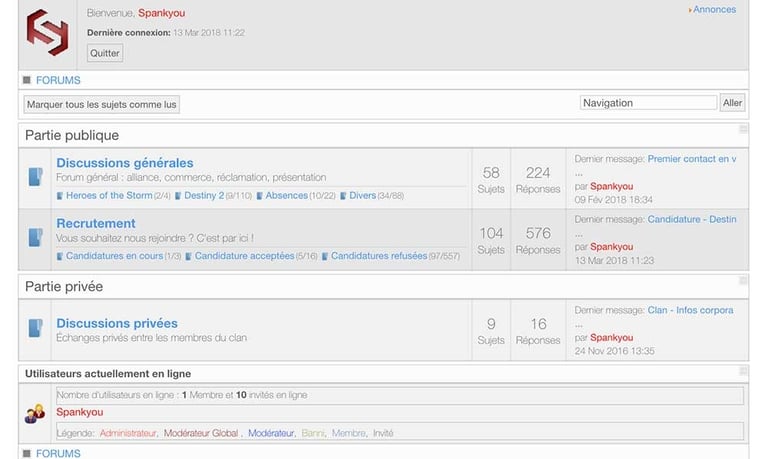Click the online users group icon
Viewport: 768px width, 459px height.
[x=35, y=414]
